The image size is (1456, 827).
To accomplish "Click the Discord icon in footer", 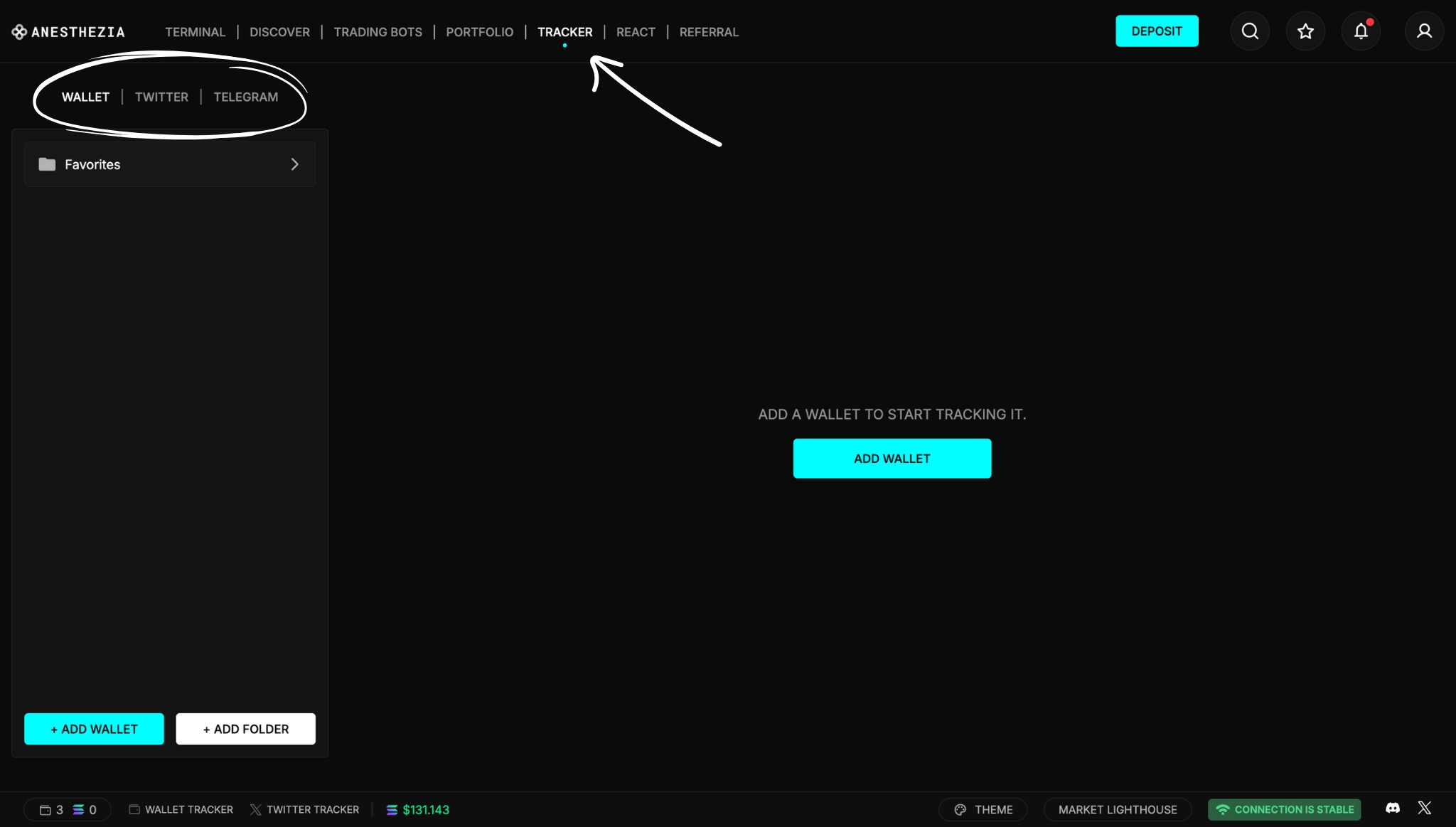I will [x=1393, y=809].
